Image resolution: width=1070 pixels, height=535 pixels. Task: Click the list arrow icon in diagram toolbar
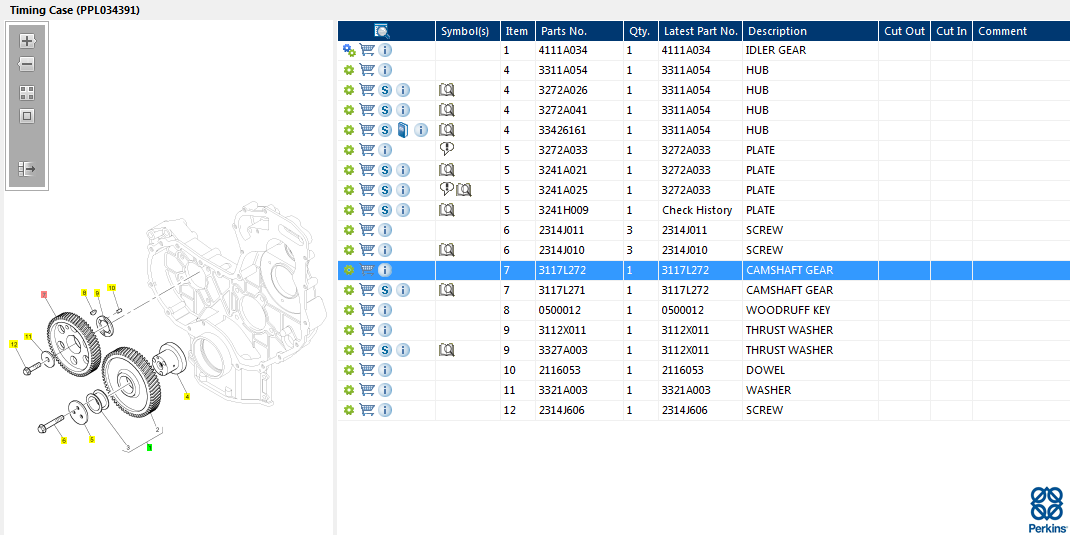coord(27,169)
